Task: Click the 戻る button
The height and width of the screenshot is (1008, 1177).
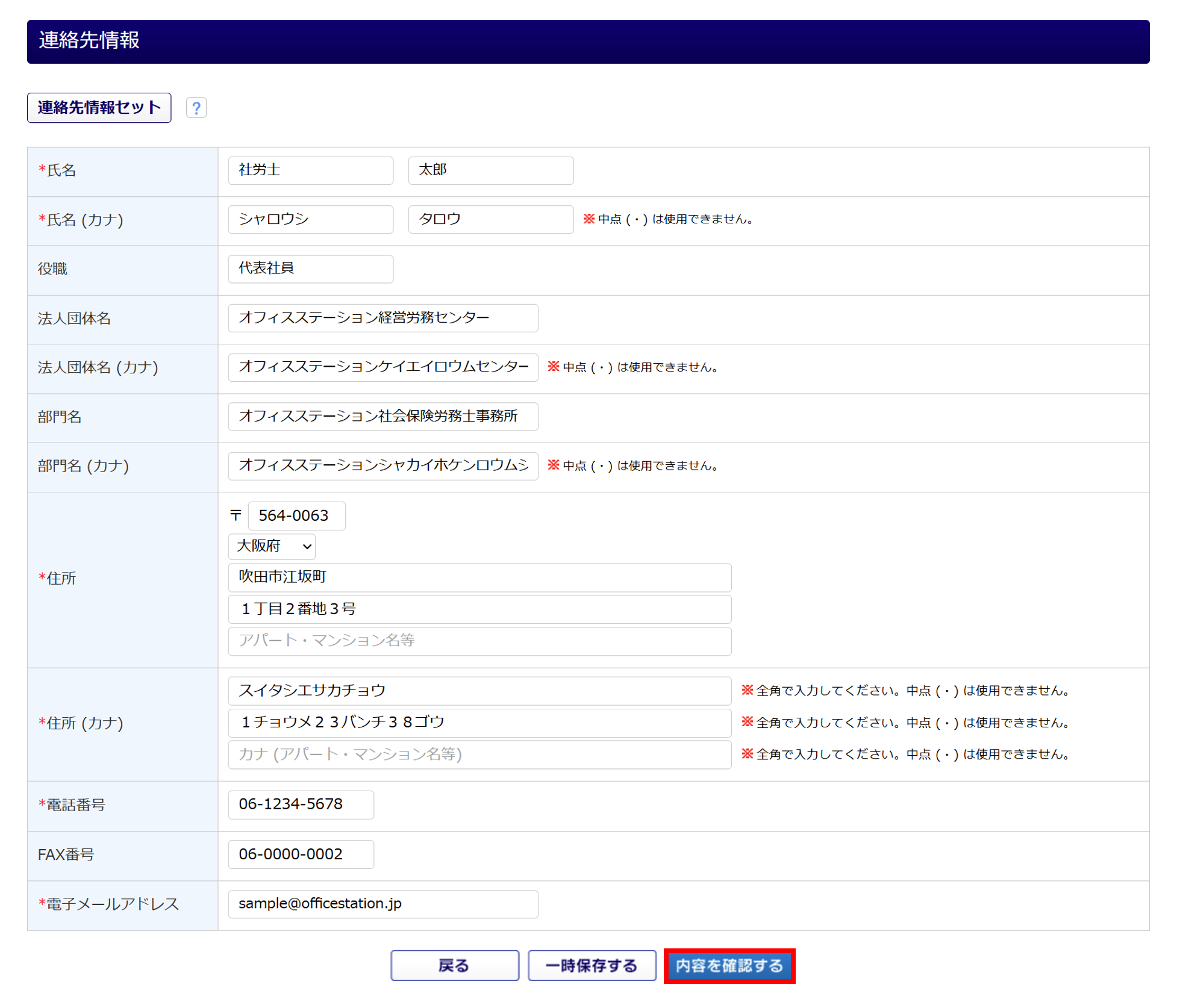Action: click(x=454, y=966)
